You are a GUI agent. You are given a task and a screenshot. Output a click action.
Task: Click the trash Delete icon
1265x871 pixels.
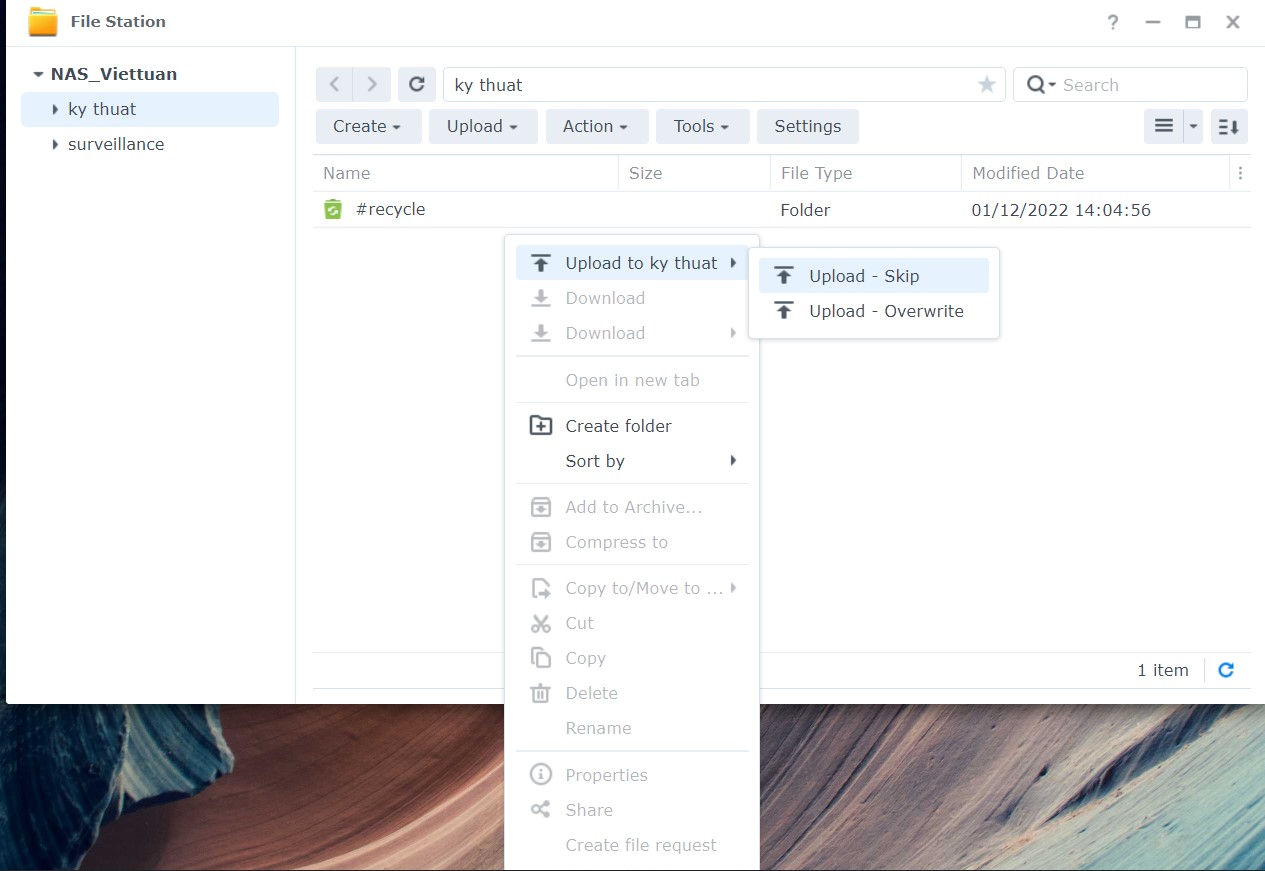point(540,693)
